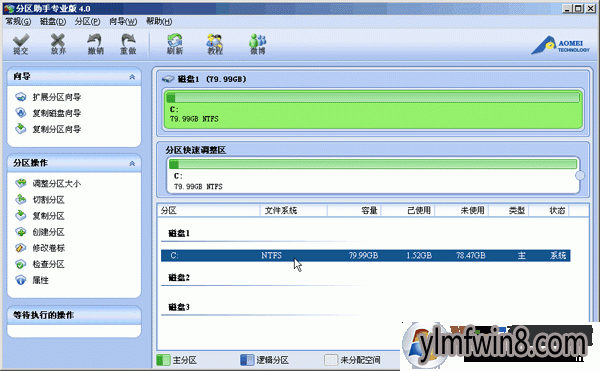Choose 创建分区 operation
Screen dimensions: 600x371
[x=48, y=232]
